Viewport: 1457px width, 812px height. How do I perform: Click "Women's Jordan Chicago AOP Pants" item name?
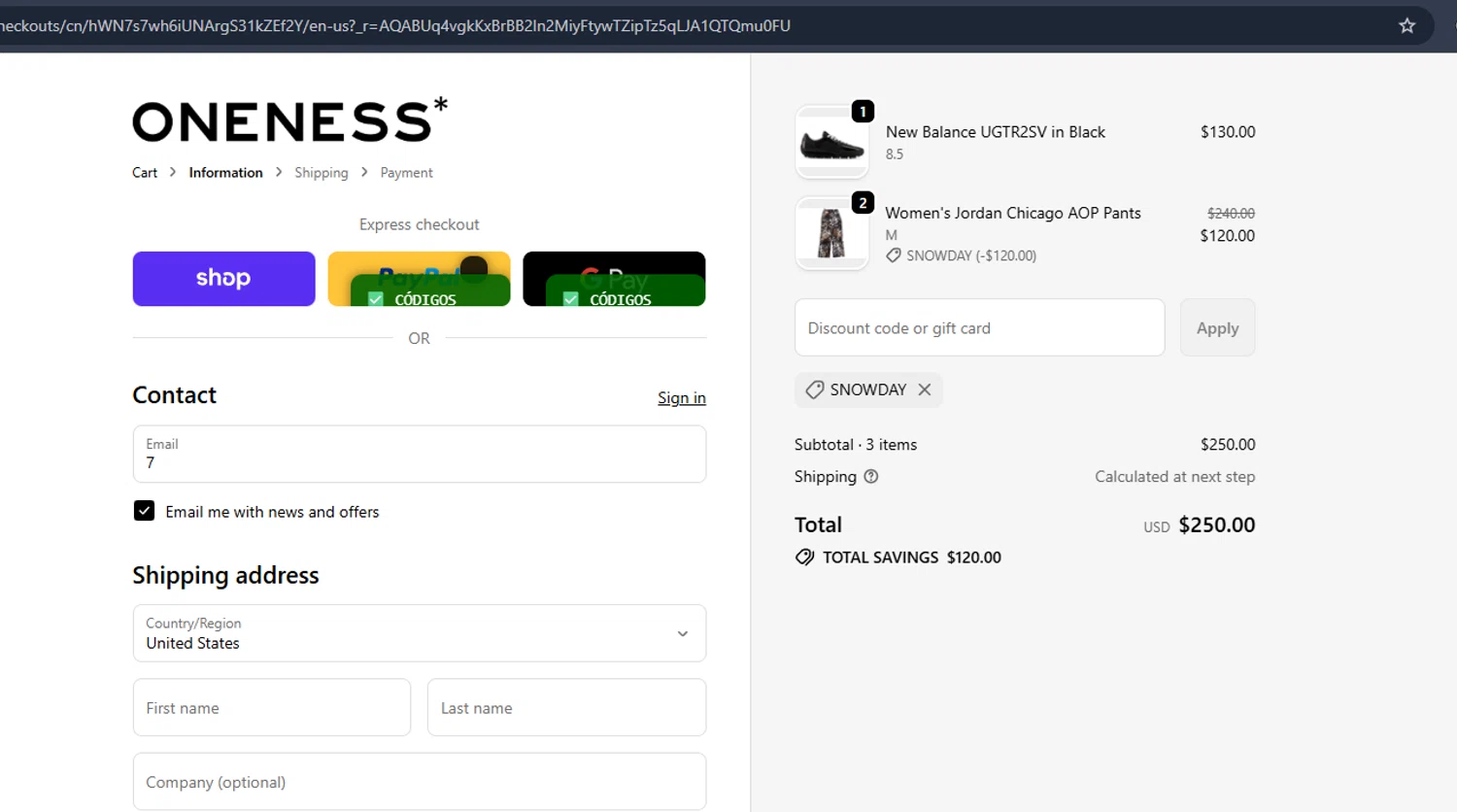click(1013, 213)
